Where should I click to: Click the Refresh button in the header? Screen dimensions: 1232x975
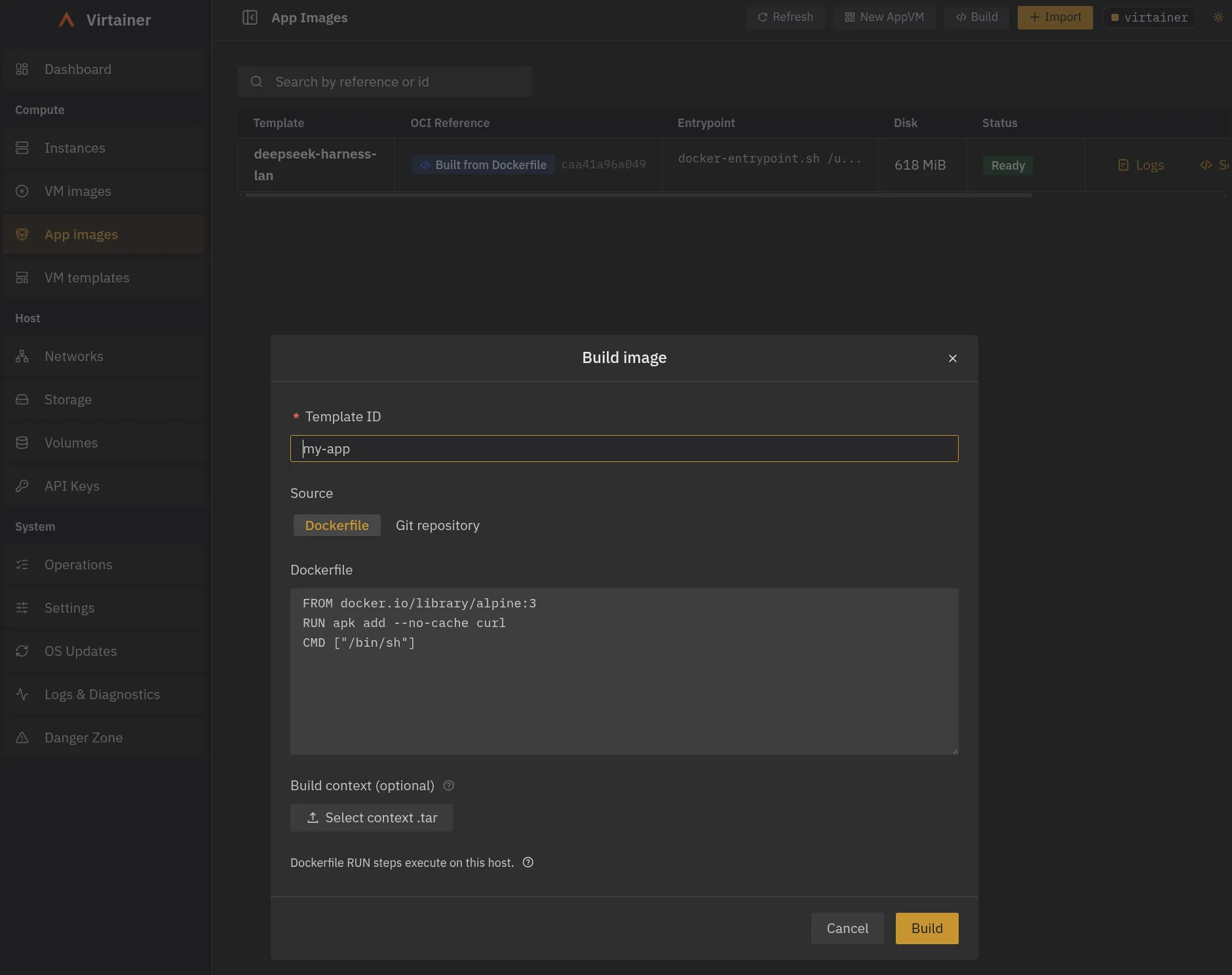[x=785, y=17]
